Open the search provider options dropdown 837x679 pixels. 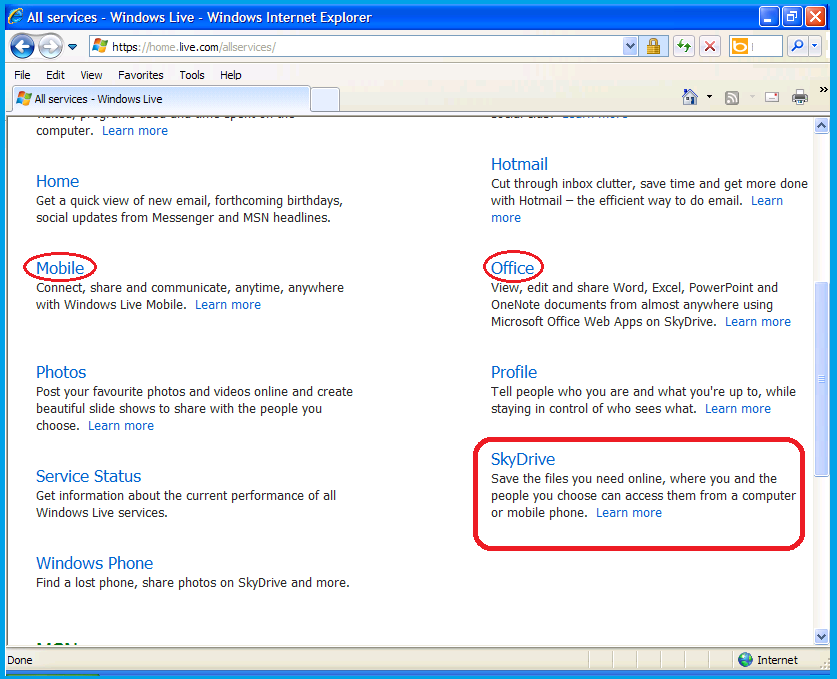(814, 46)
